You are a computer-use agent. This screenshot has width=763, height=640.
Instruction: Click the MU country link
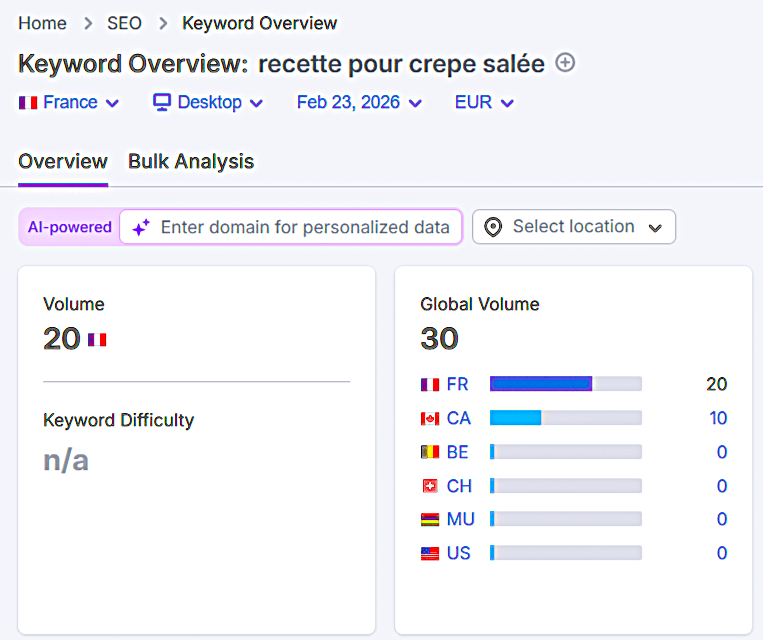pos(460,519)
